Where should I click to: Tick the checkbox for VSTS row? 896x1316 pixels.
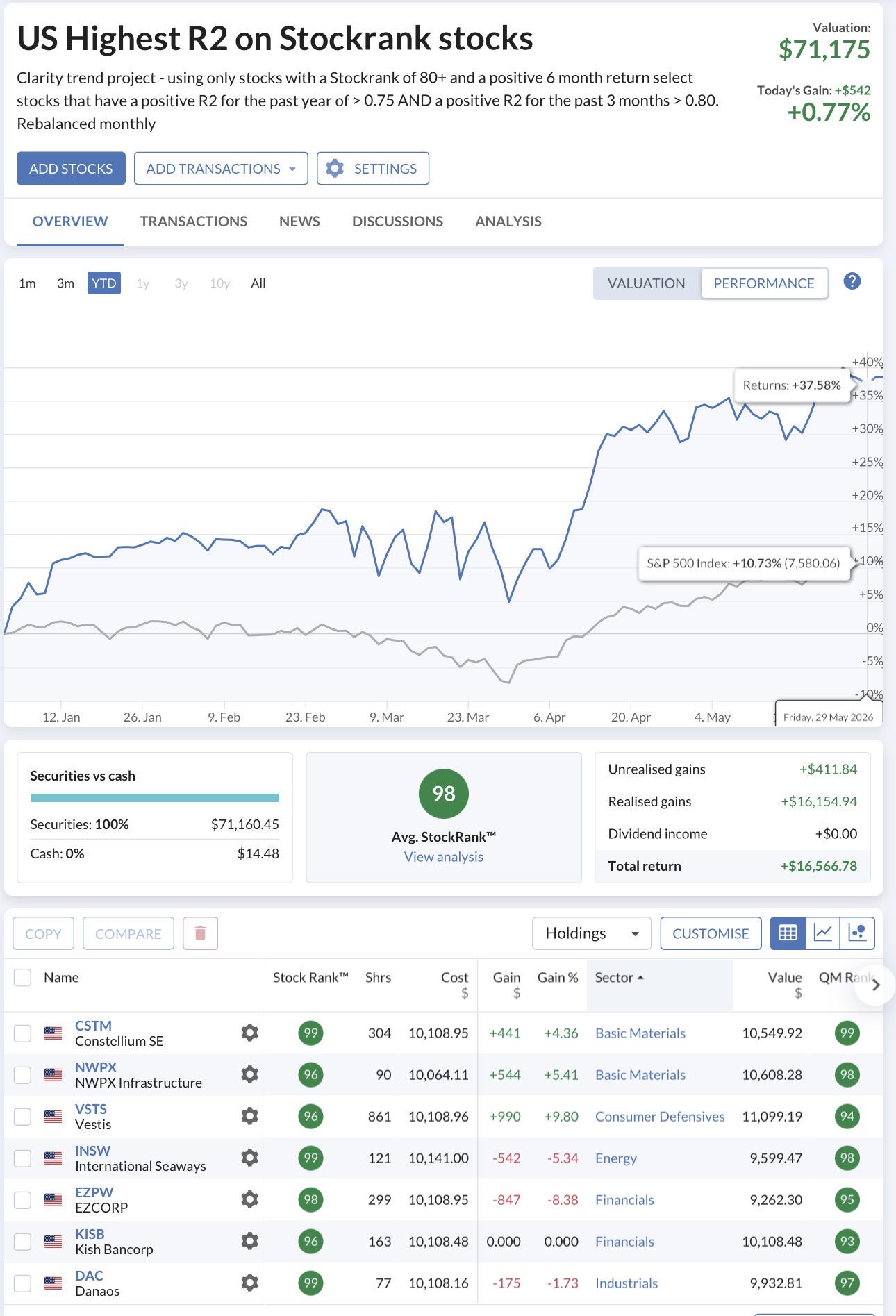(x=23, y=1117)
